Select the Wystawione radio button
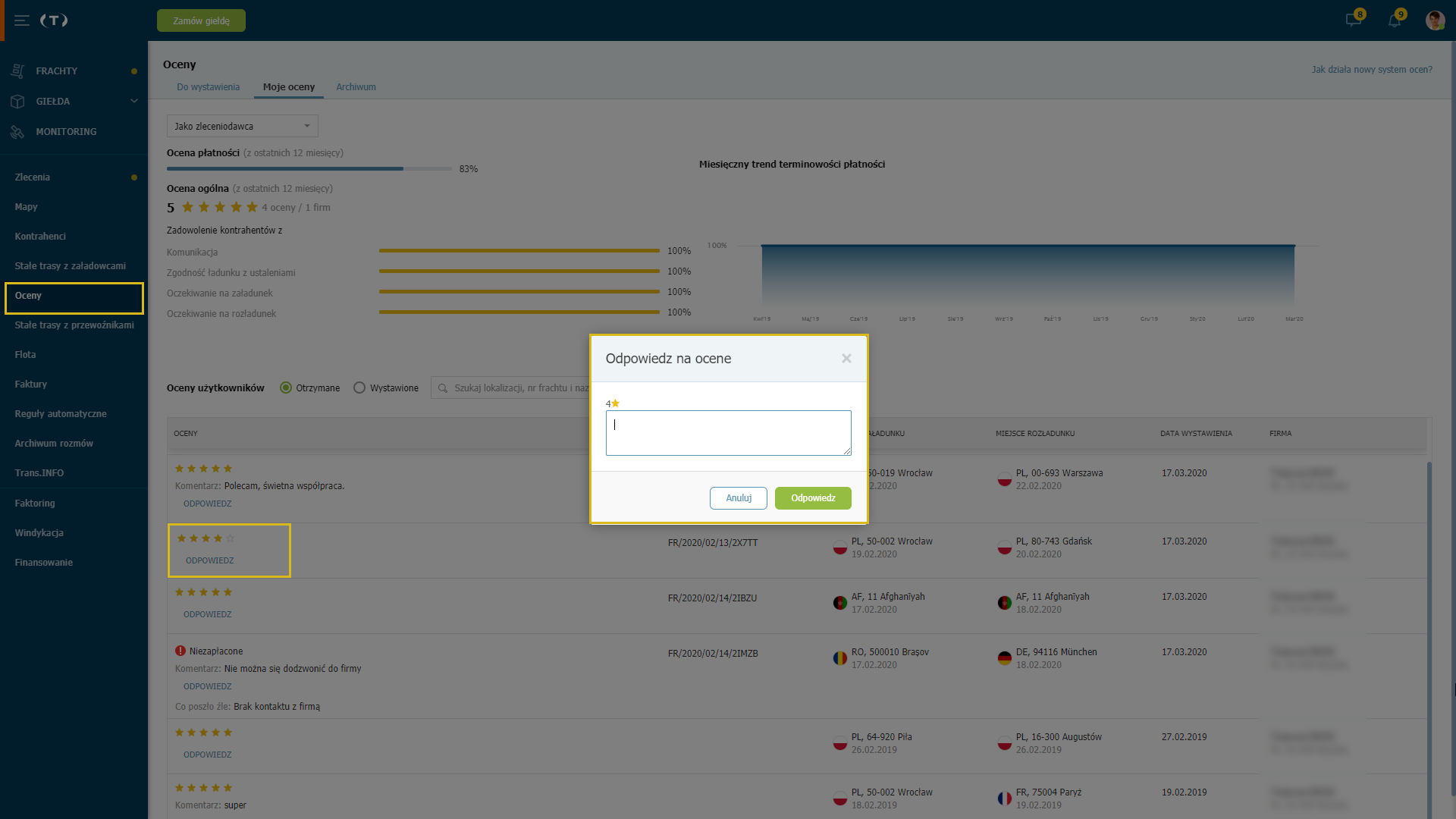1456x819 pixels. [359, 388]
